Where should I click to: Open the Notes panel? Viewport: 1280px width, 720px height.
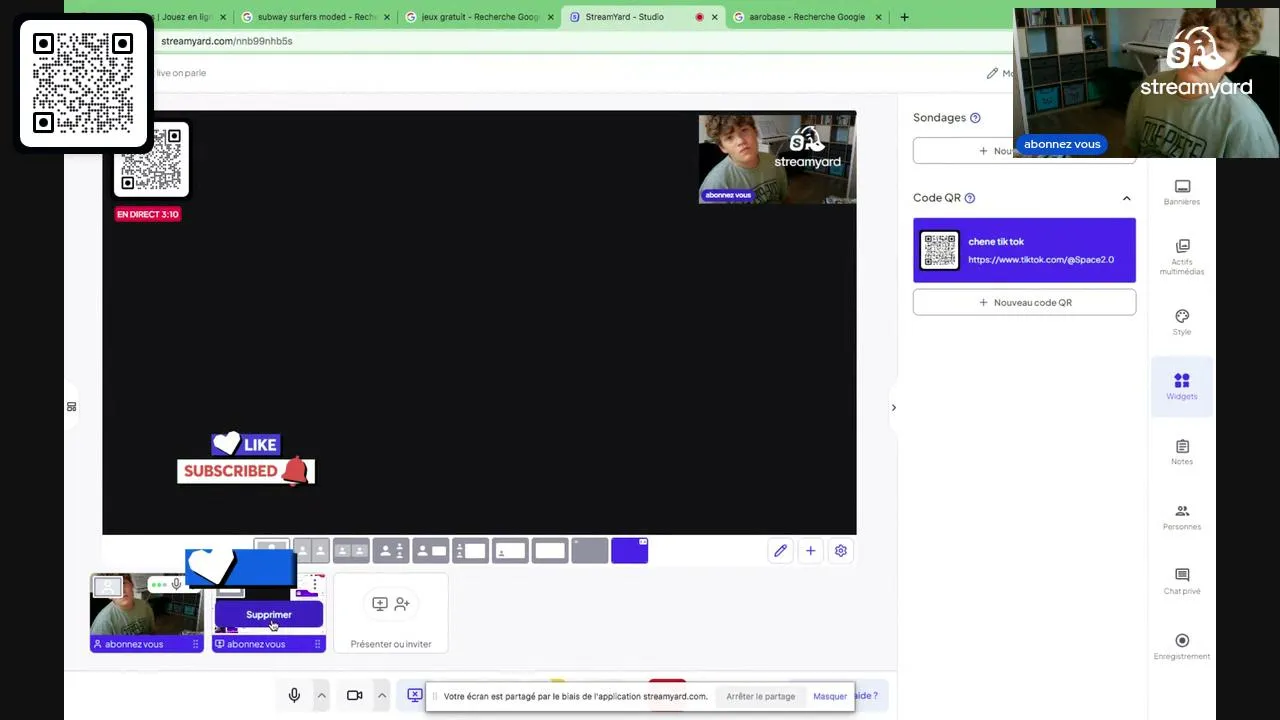click(1182, 452)
